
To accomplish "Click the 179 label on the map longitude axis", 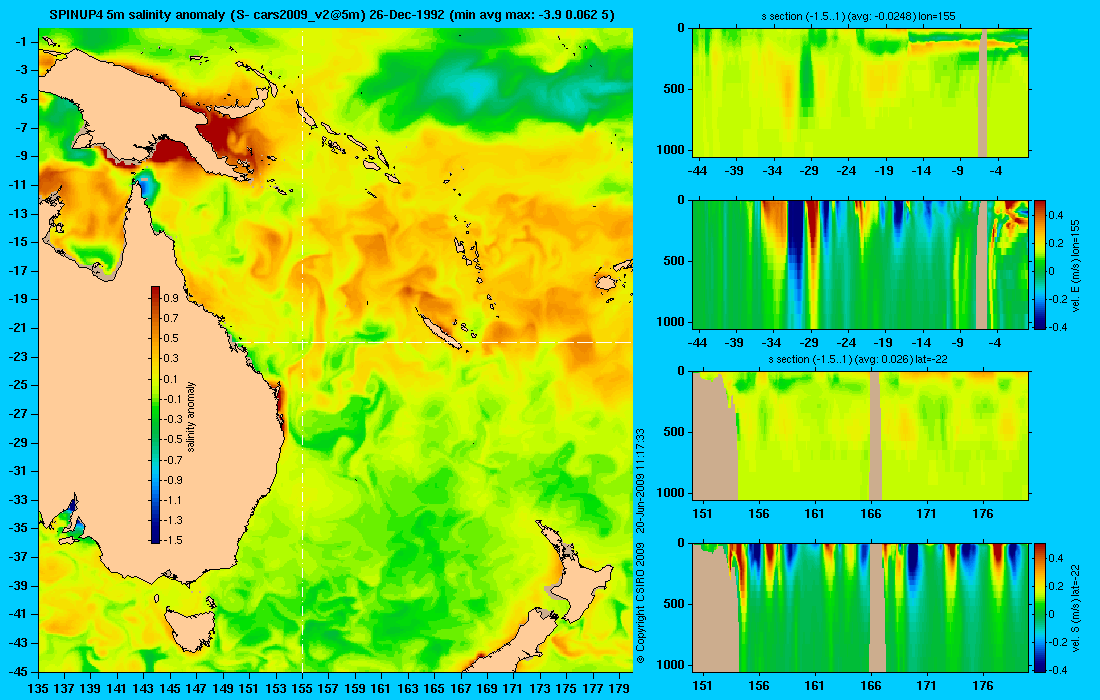I will tap(619, 689).
